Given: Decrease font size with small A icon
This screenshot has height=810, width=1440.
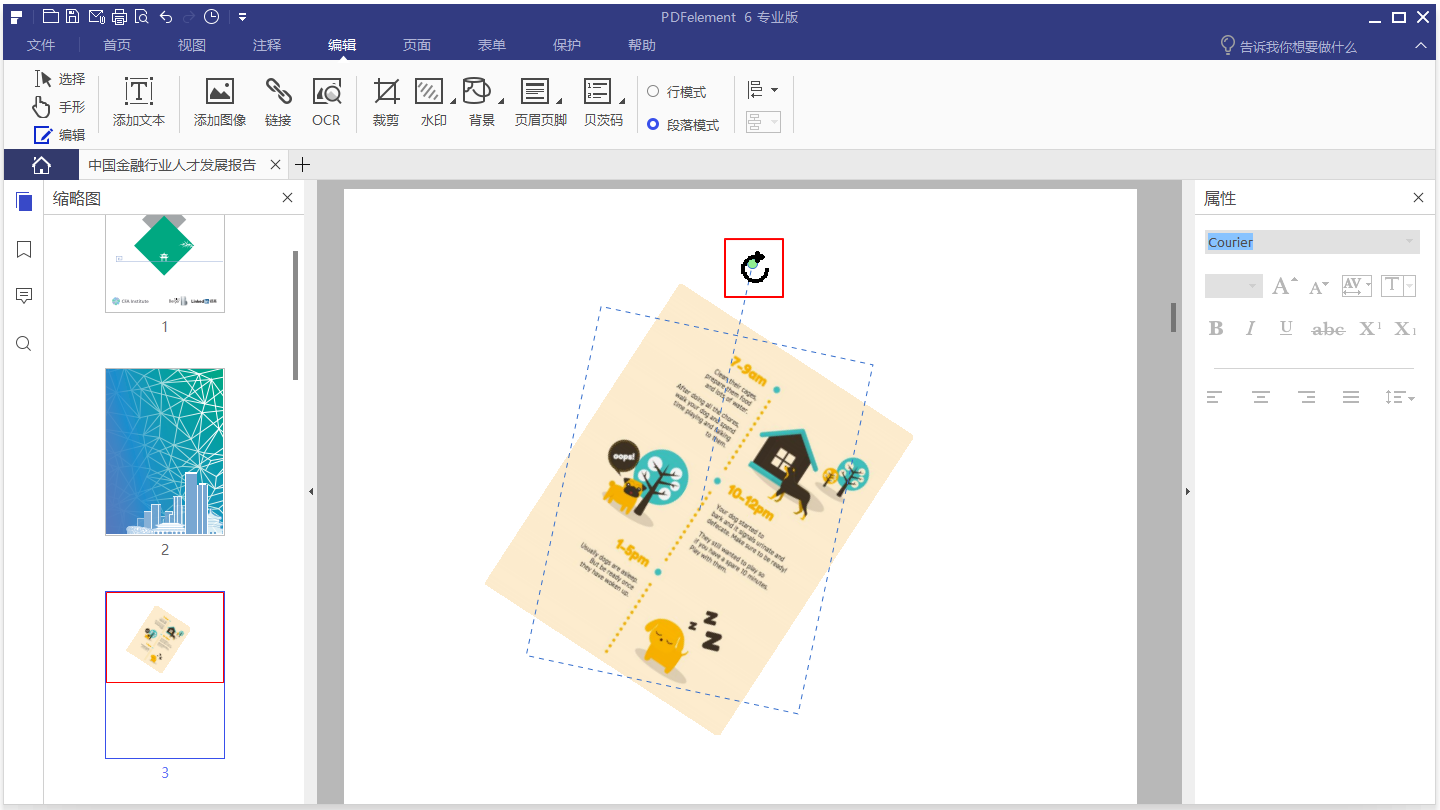Looking at the screenshot, I should (1319, 287).
